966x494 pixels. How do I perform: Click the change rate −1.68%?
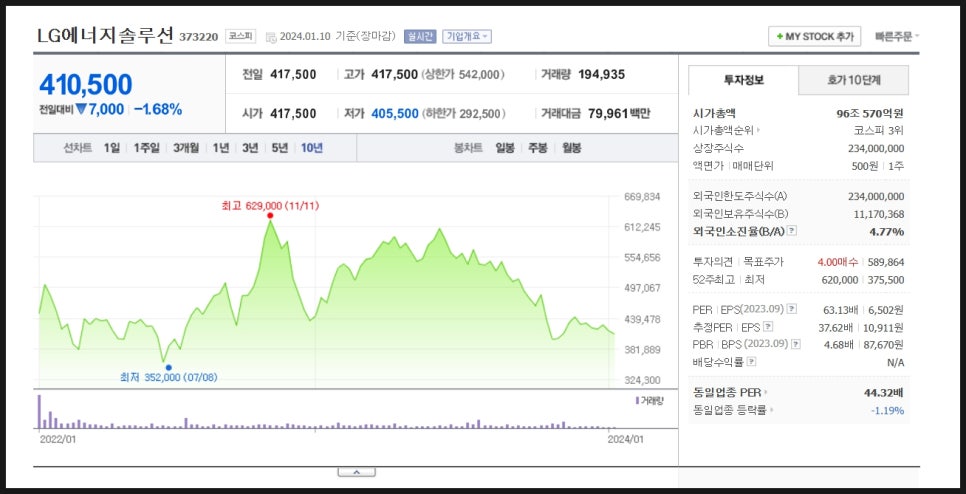158,110
